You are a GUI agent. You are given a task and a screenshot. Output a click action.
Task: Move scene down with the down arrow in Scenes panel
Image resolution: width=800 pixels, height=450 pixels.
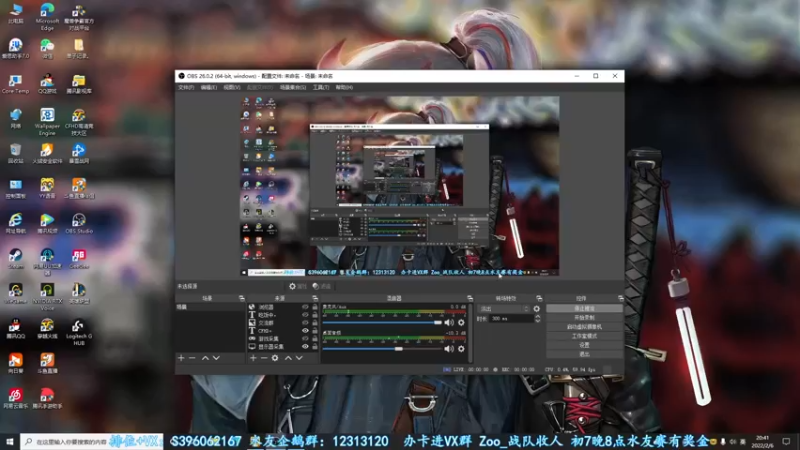(216, 358)
